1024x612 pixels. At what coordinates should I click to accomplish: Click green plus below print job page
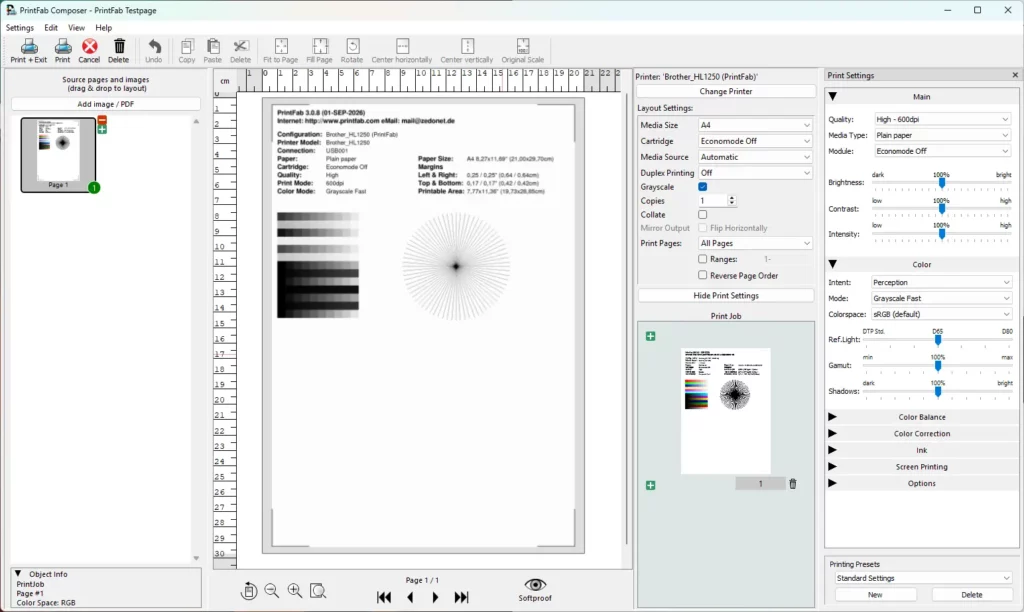[650, 485]
